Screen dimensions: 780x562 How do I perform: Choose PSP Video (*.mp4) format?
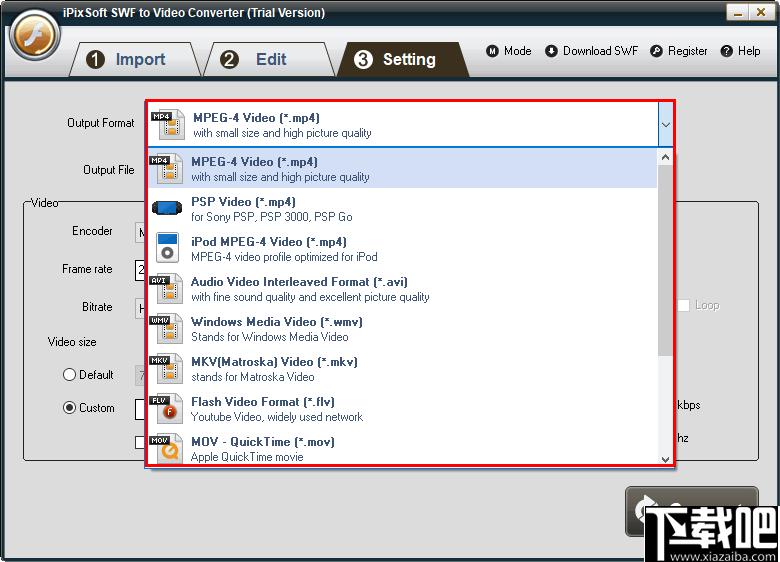[402, 209]
